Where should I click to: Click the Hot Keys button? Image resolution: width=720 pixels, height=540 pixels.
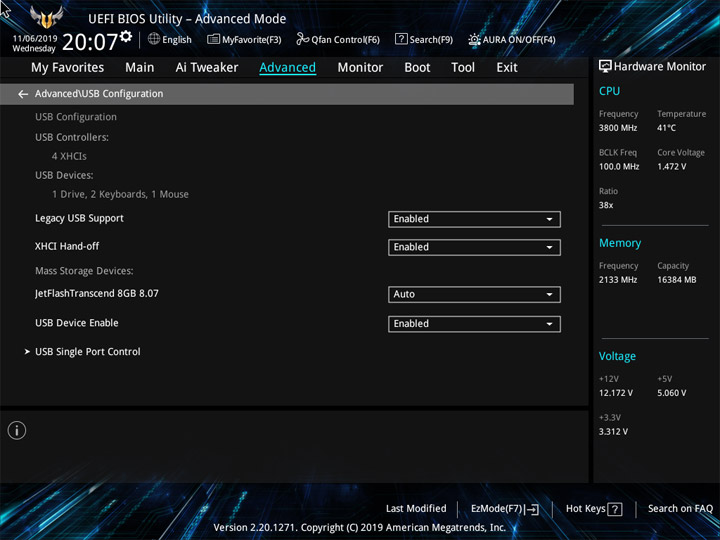tap(594, 509)
